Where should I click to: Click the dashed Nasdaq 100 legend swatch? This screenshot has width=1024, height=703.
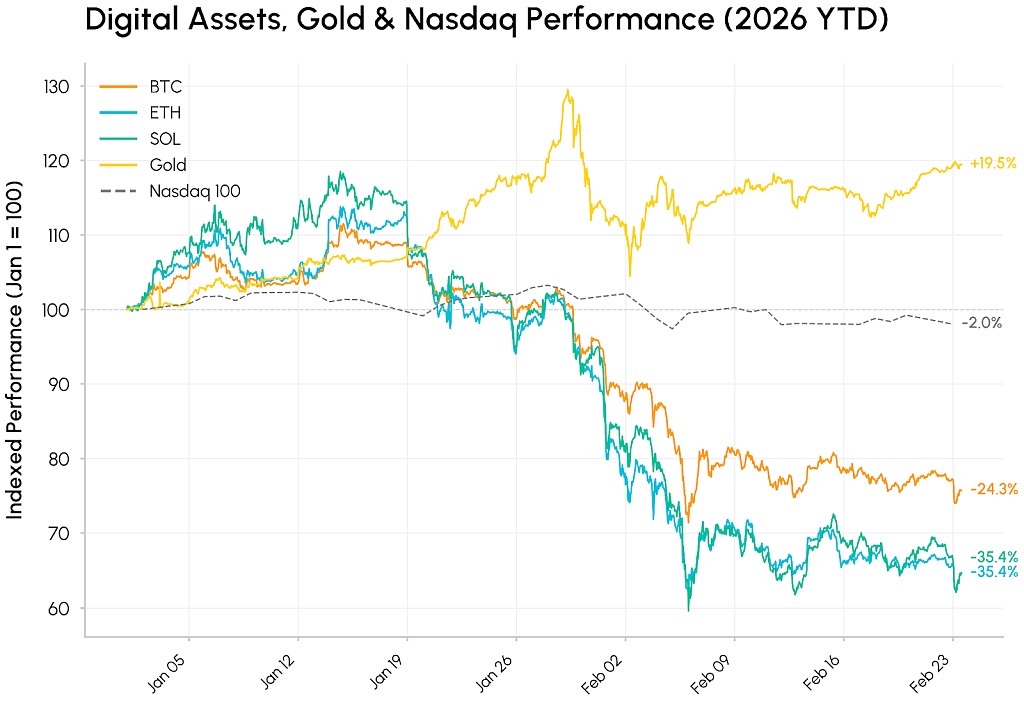tap(119, 190)
